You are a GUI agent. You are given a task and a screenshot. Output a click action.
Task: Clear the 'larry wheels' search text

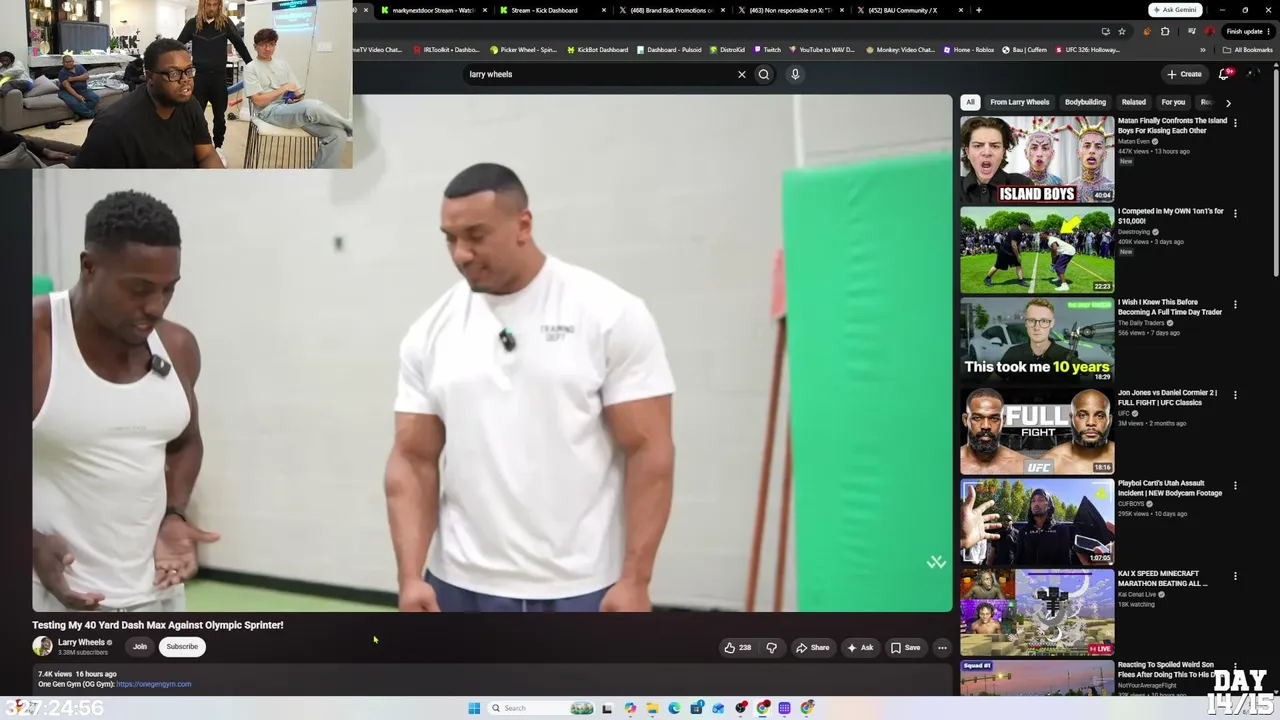click(742, 74)
